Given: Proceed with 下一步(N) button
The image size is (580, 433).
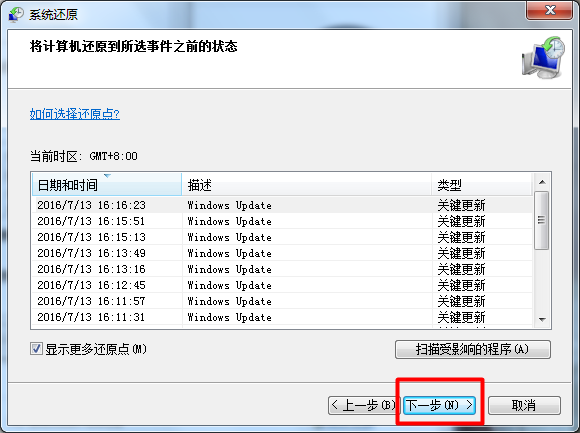Looking at the screenshot, I should (439, 406).
